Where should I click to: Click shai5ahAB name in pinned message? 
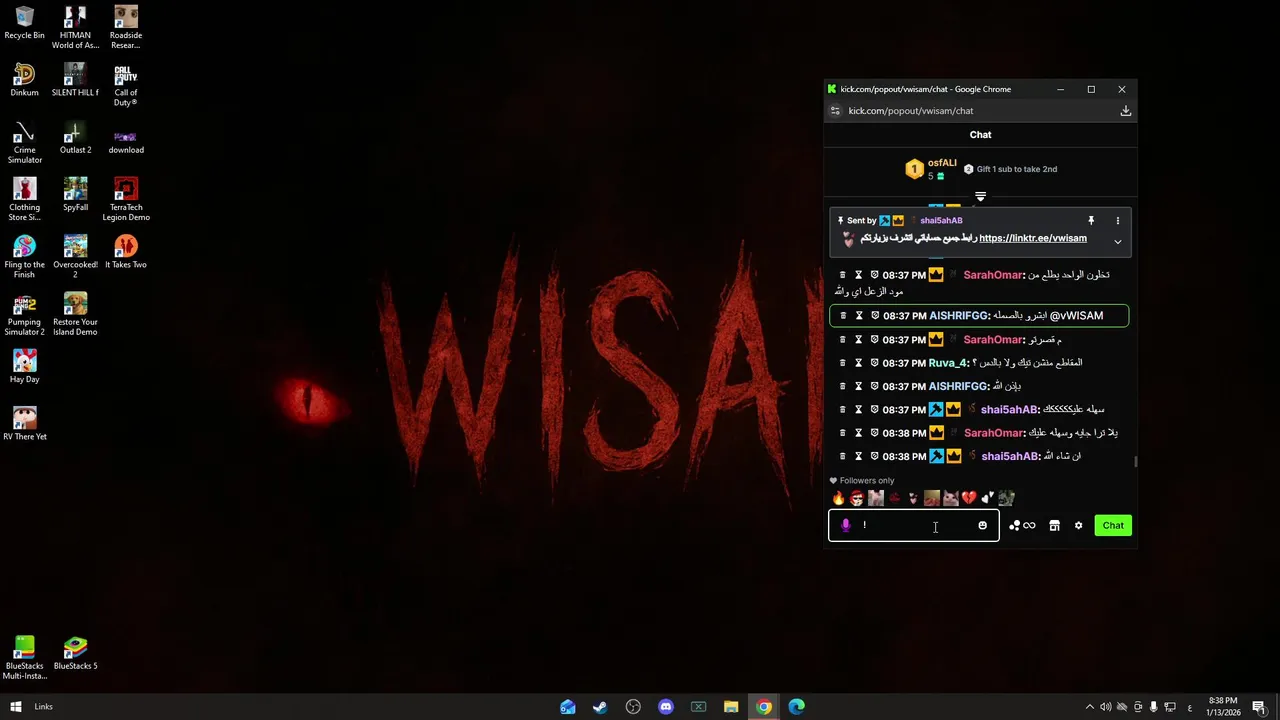[941, 221]
